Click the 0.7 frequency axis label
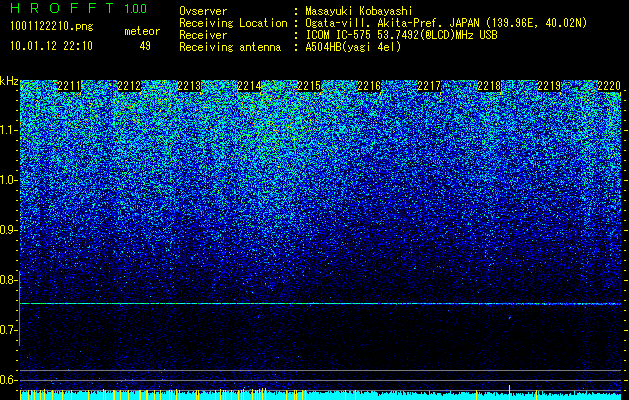 coord(8,330)
